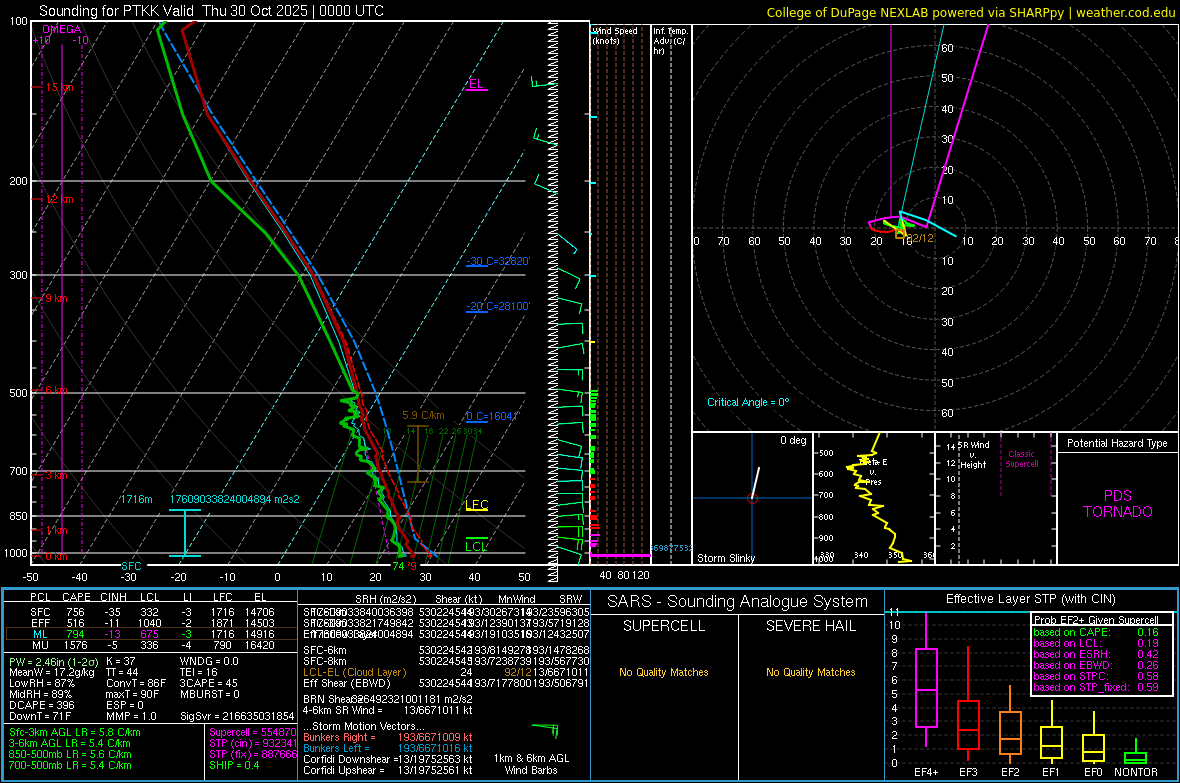
Task: Click the EF3 red box plot
Action: [968, 723]
